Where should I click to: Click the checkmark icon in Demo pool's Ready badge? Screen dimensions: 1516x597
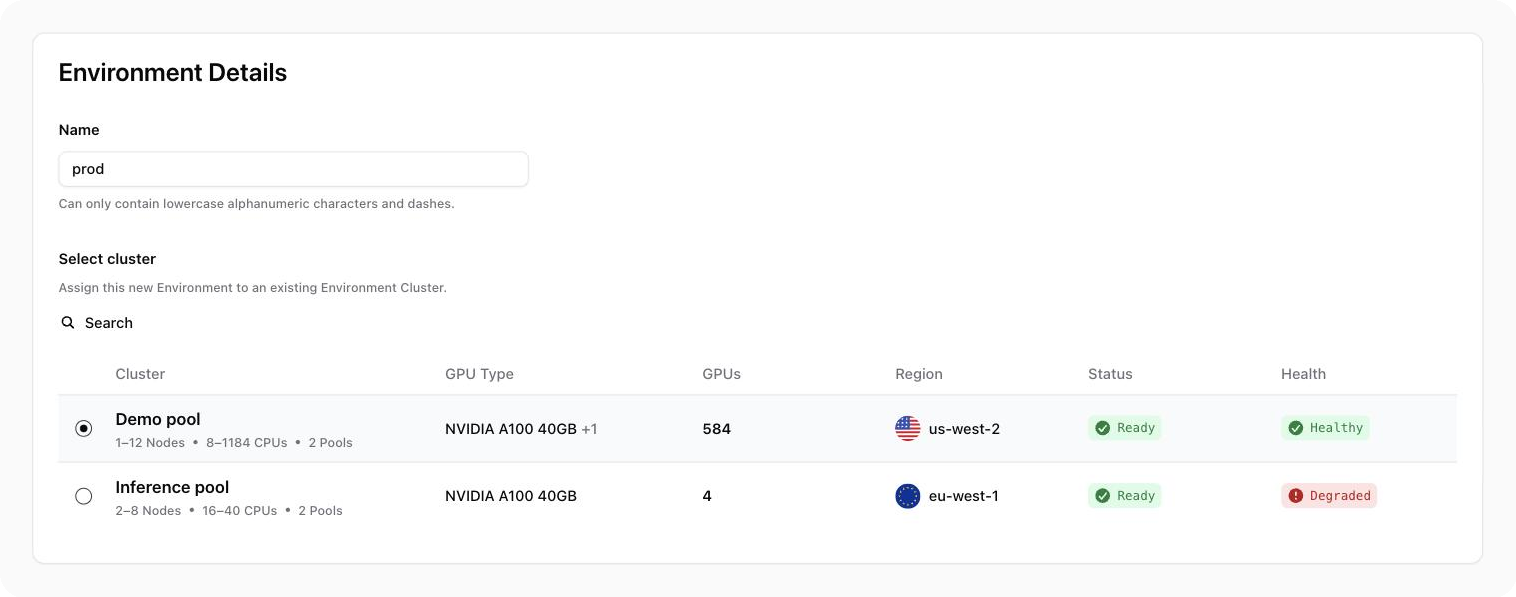pyautogui.click(x=1102, y=428)
